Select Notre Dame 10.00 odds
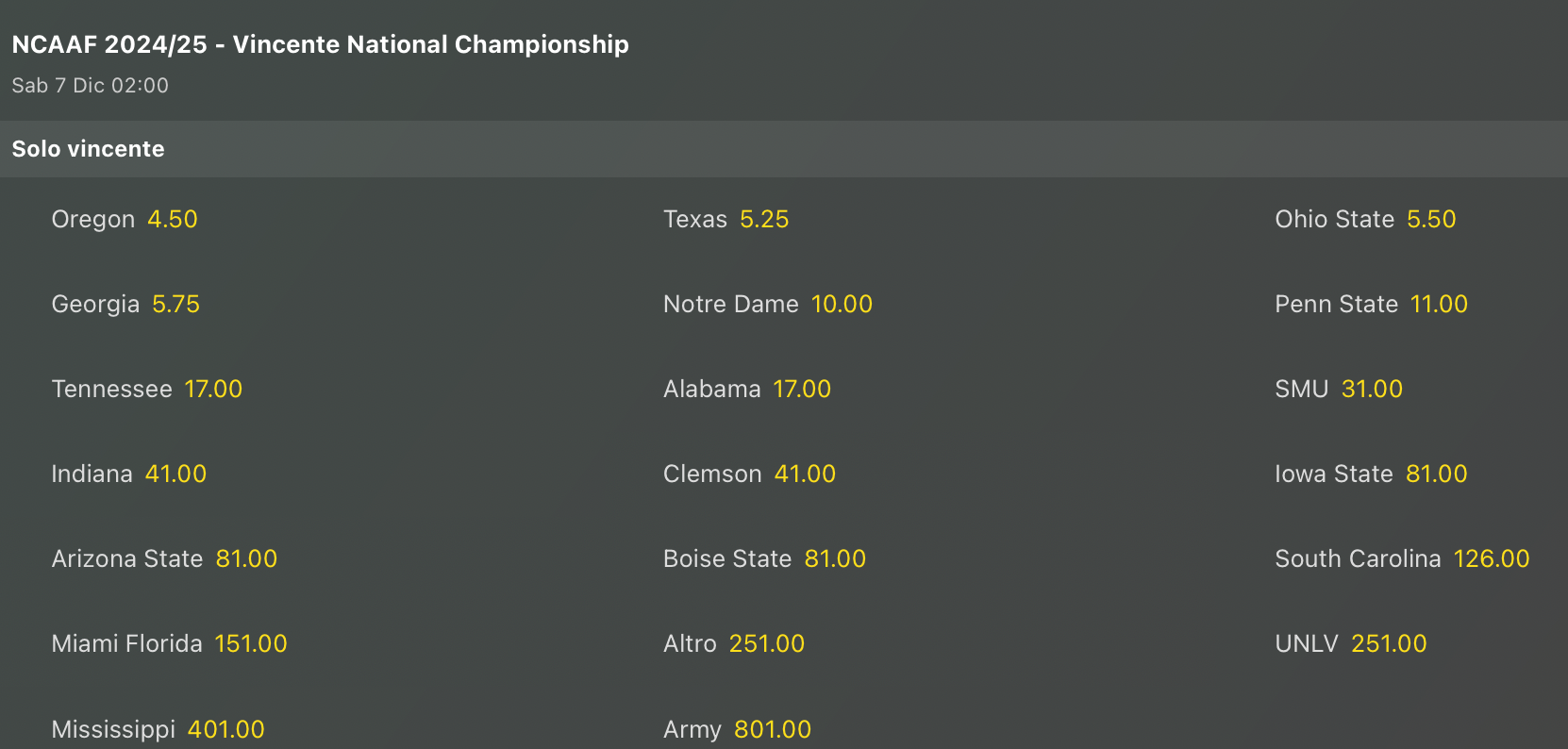 pos(767,305)
